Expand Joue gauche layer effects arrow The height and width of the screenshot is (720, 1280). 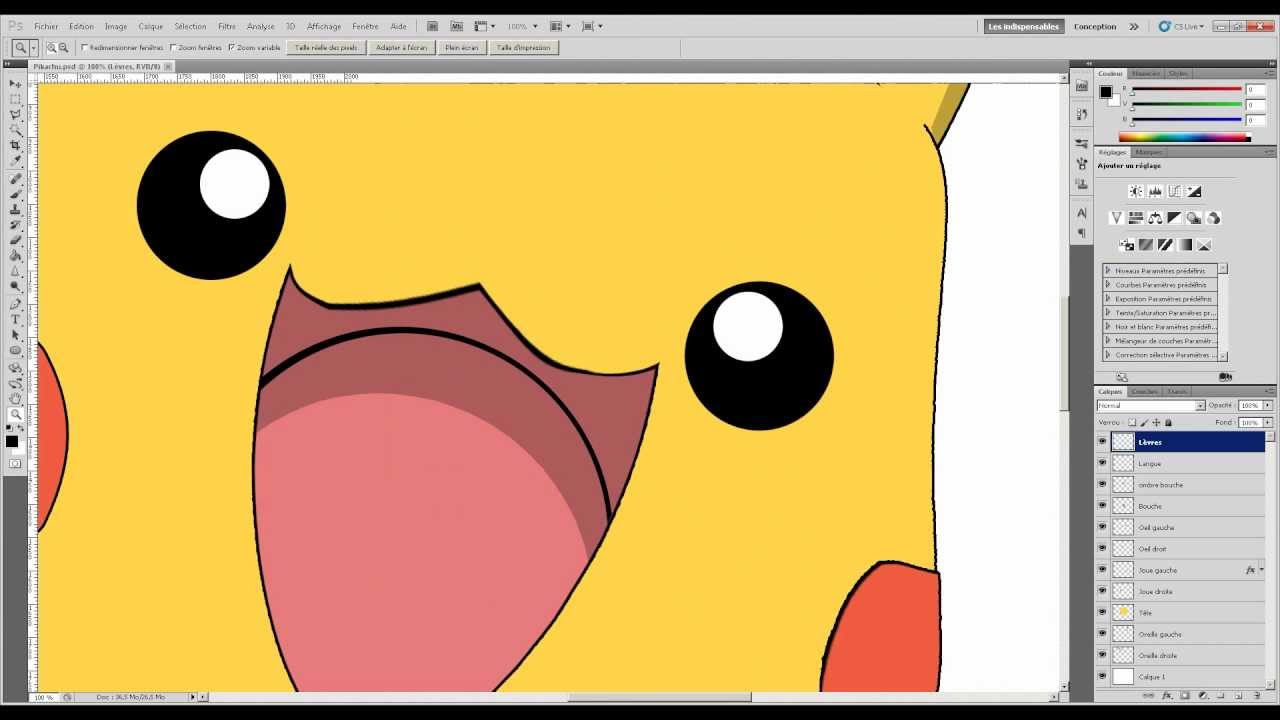click(1262, 570)
